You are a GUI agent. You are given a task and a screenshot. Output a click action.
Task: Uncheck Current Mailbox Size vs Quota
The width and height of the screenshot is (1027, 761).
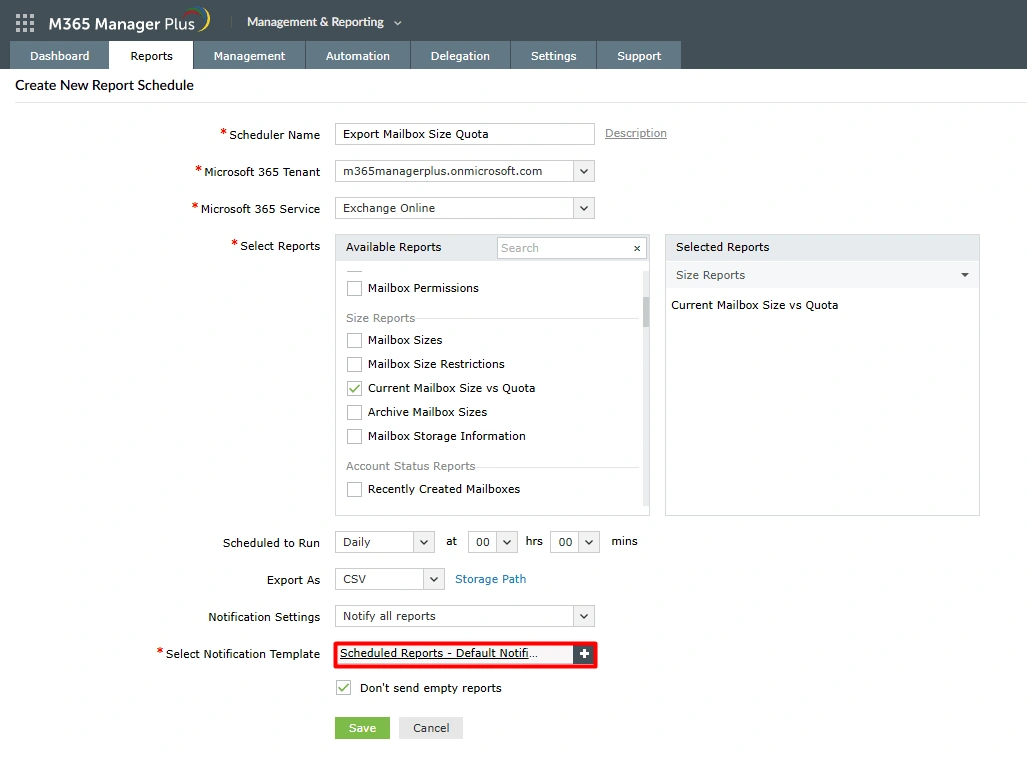[354, 388]
